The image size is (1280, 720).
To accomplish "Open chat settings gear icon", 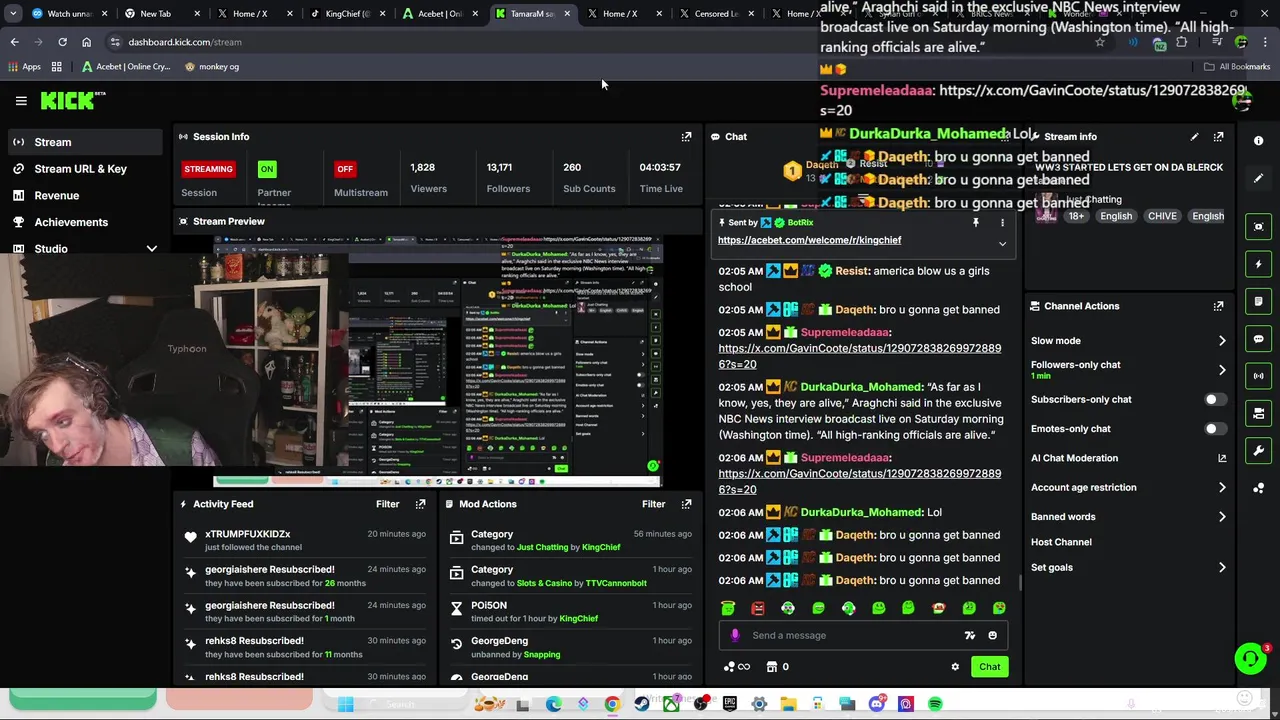I will tap(955, 667).
